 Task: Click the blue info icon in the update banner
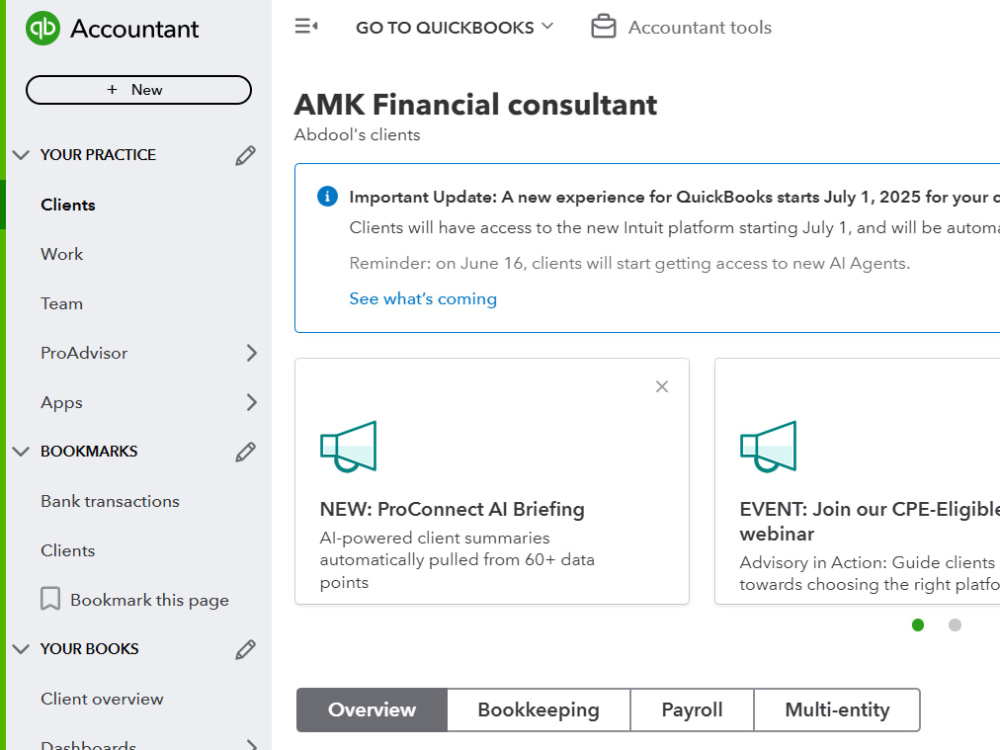[x=328, y=196]
